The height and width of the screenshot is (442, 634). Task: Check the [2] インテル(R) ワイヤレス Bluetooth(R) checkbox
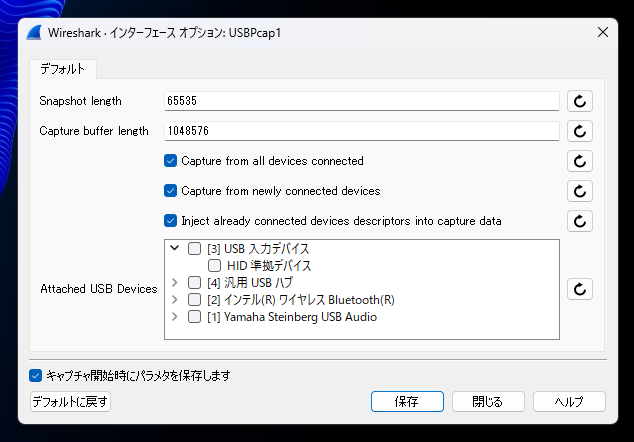194,299
